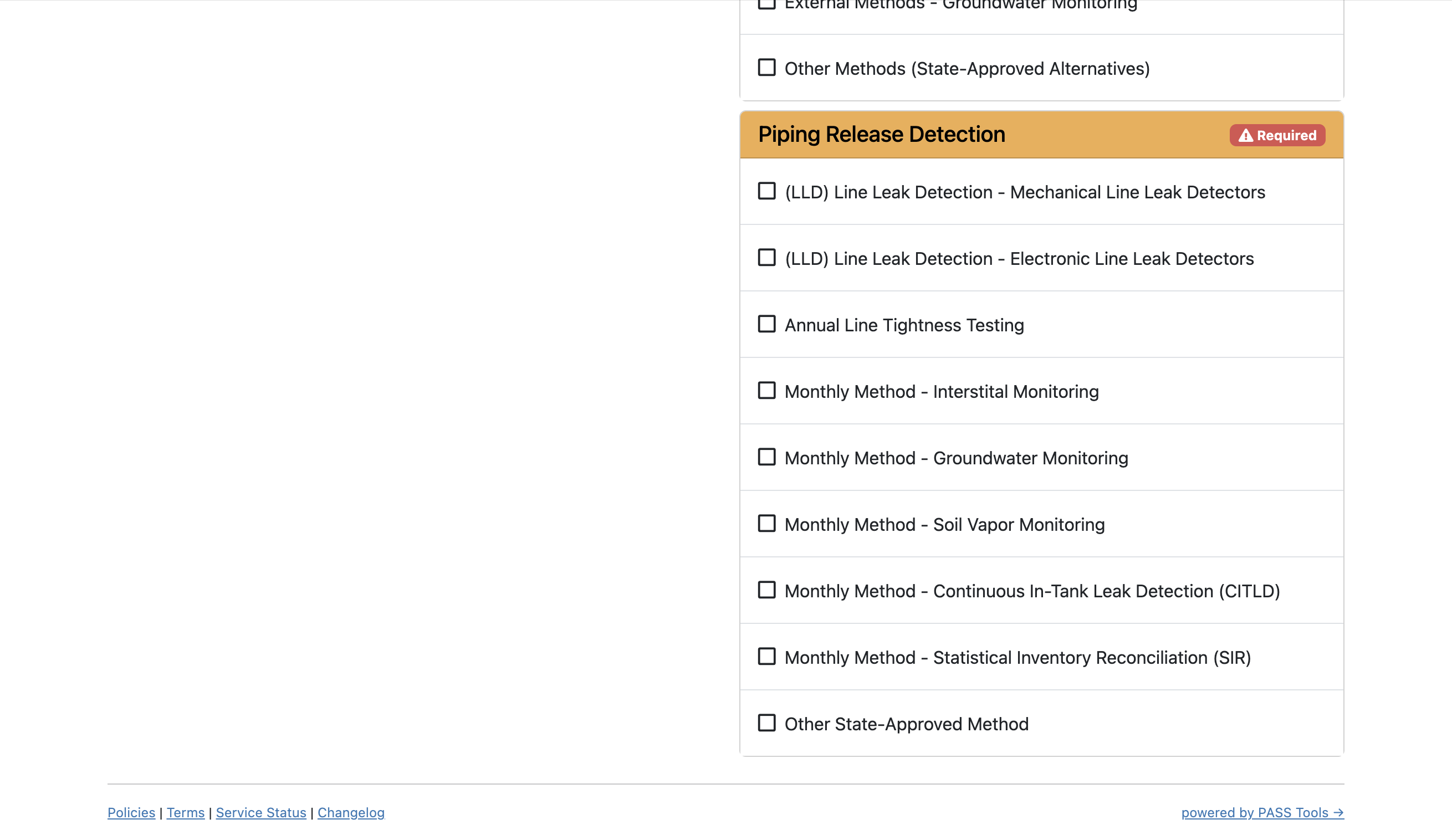Toggle Monthly Method Soil Vapor Monitoring
This screenshot has height=840, width=1452.
(x=766, y=524)
